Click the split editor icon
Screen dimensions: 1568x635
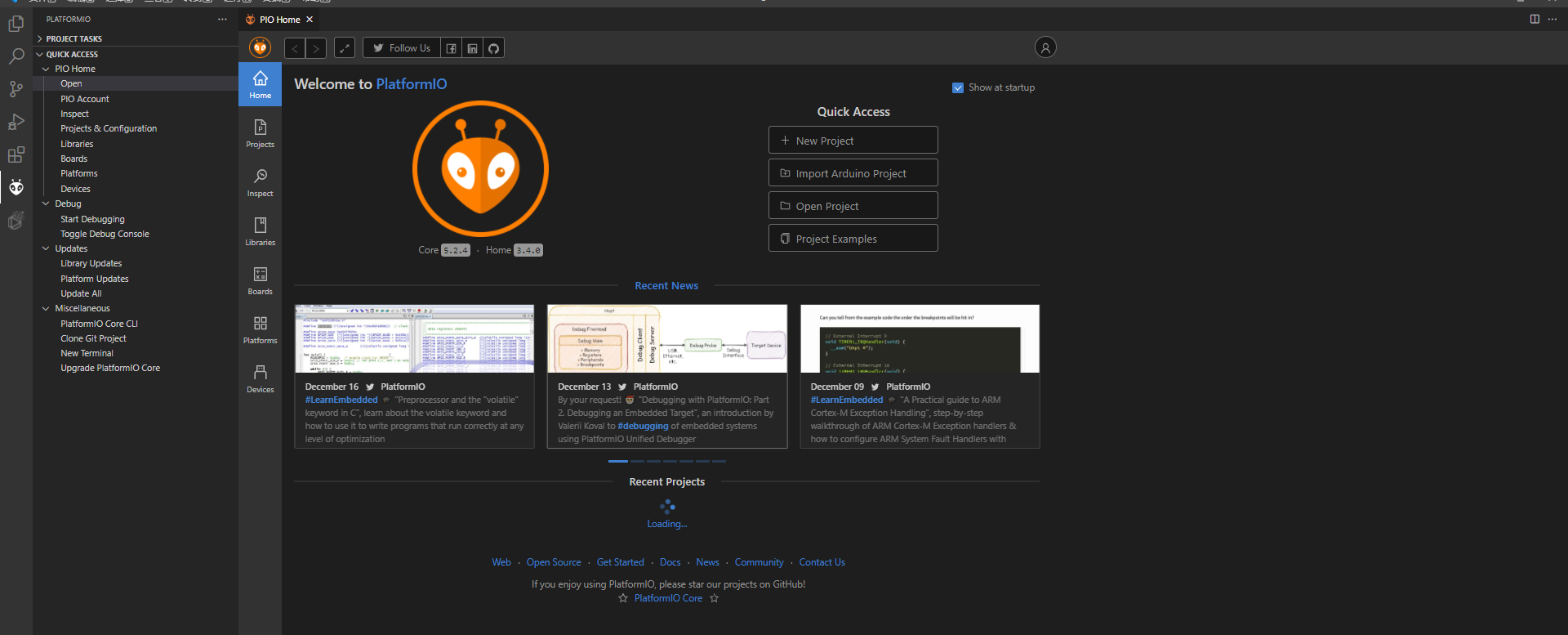pyautogui.click(x=1535, y=19)
